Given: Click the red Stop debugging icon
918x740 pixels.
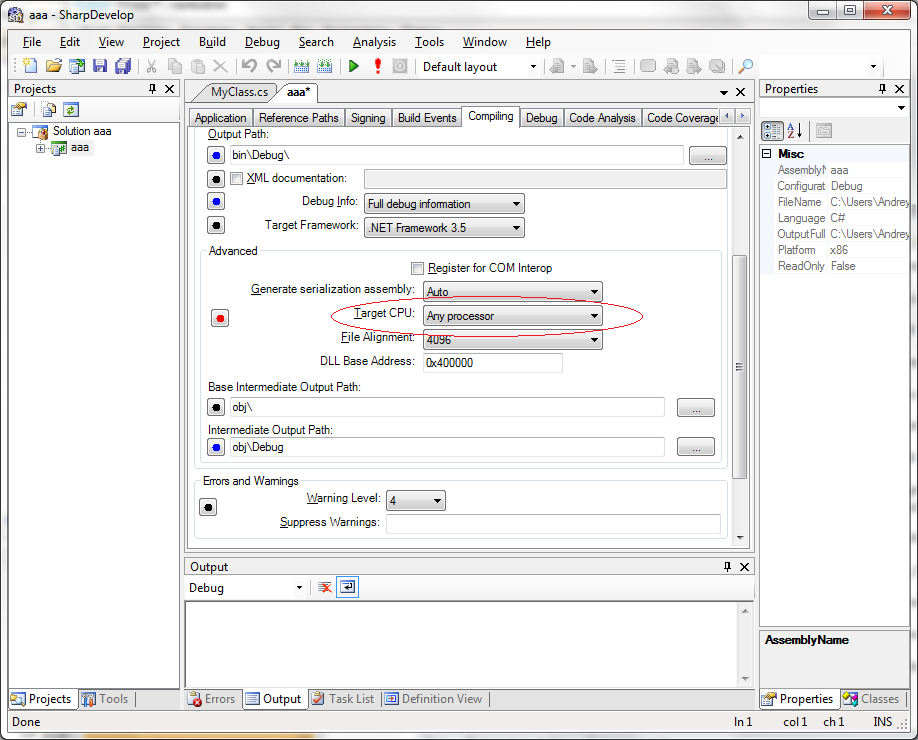Looking at the screenshot, I should click(x=377, y=67).
